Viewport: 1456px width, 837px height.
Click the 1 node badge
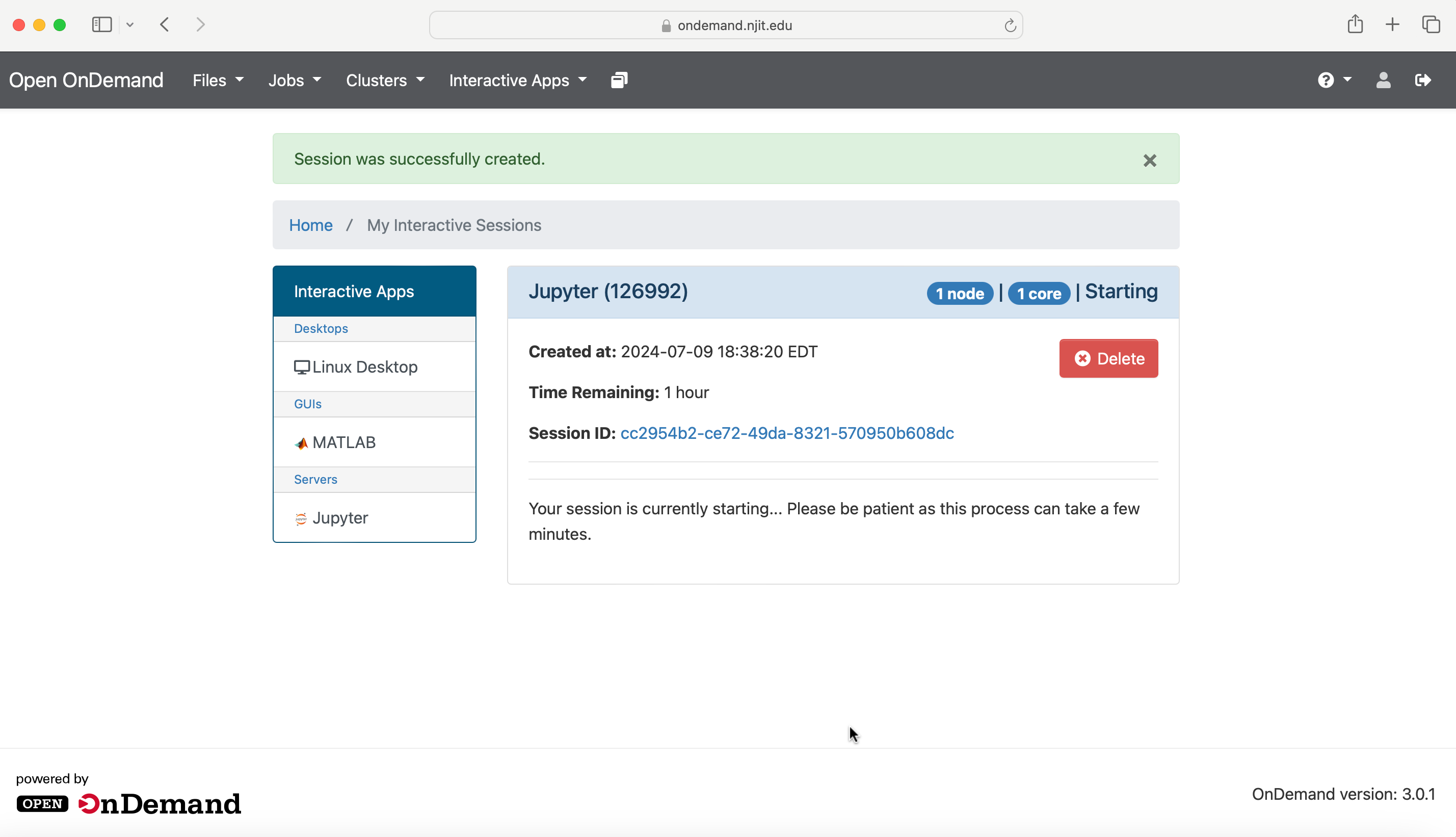(x=960, y=294)
